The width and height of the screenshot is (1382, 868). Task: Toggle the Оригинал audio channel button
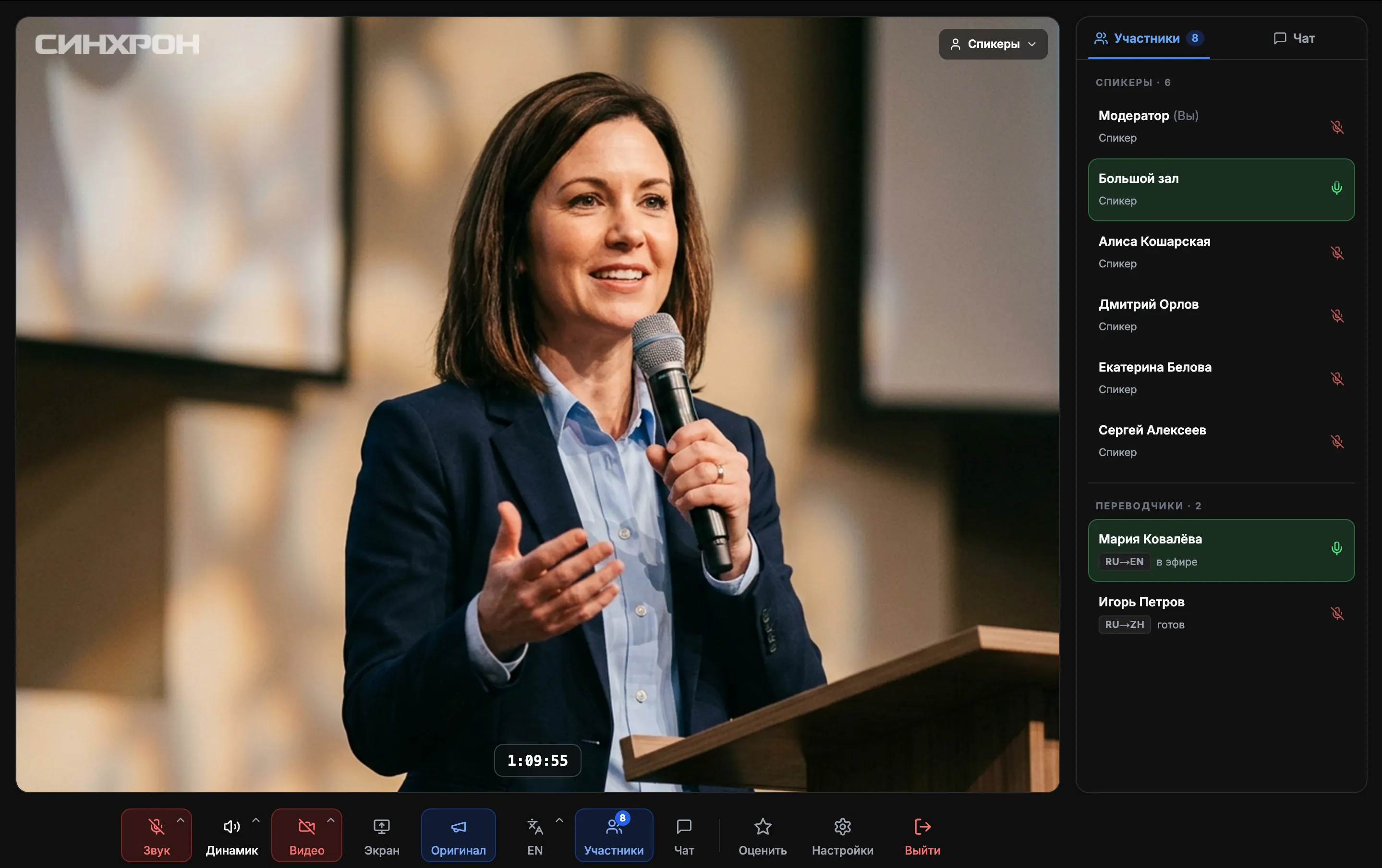point(458,835)
